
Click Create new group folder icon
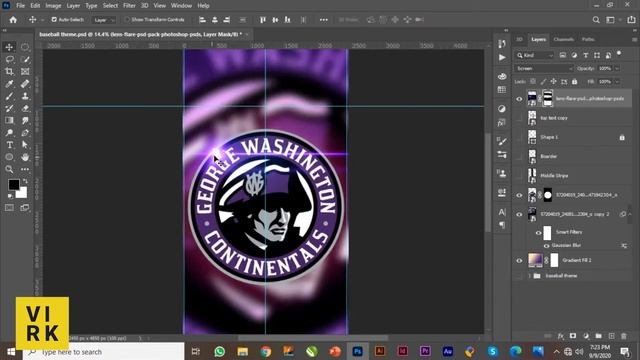click(598, 336)
